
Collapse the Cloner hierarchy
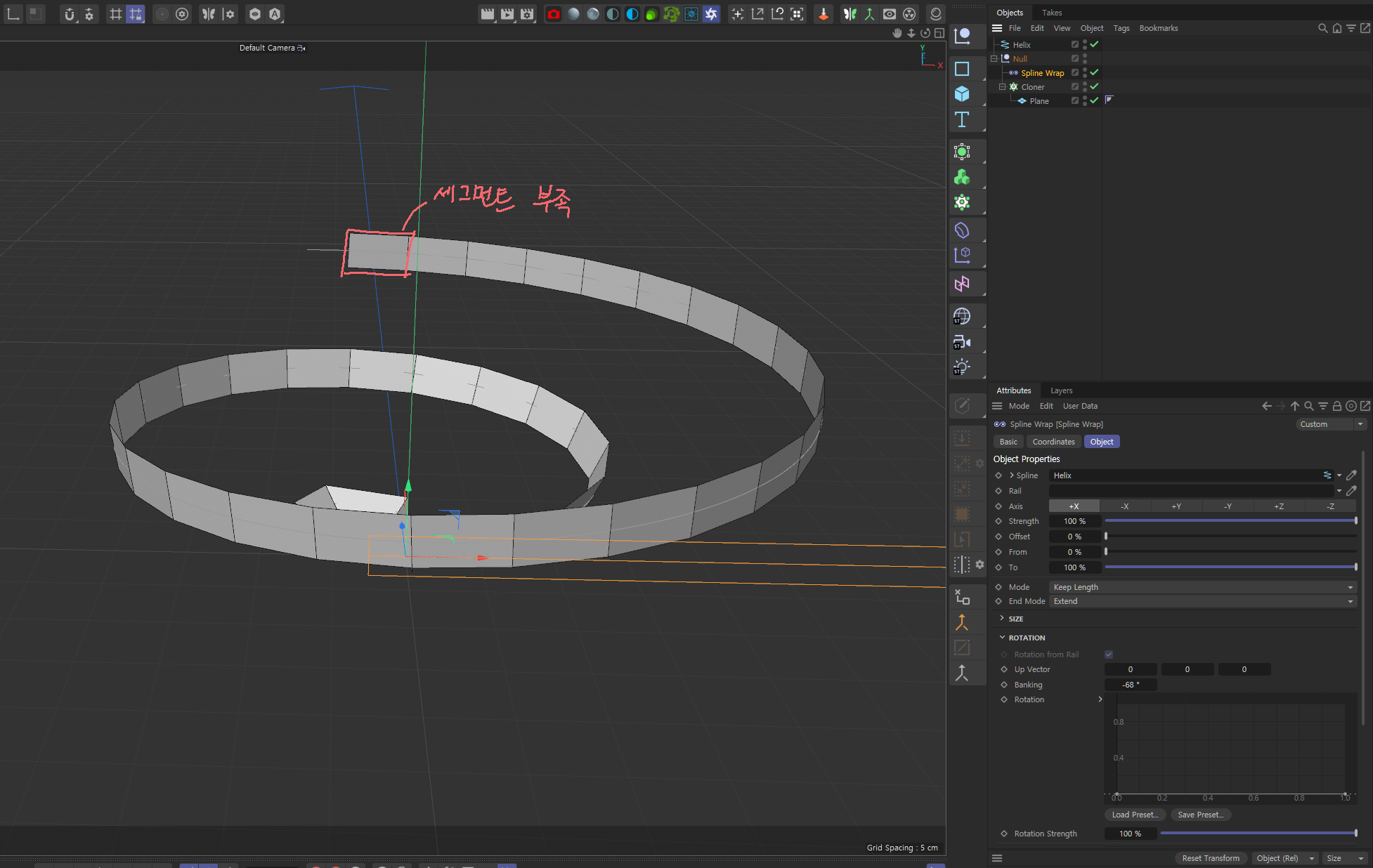(1003, 86)
